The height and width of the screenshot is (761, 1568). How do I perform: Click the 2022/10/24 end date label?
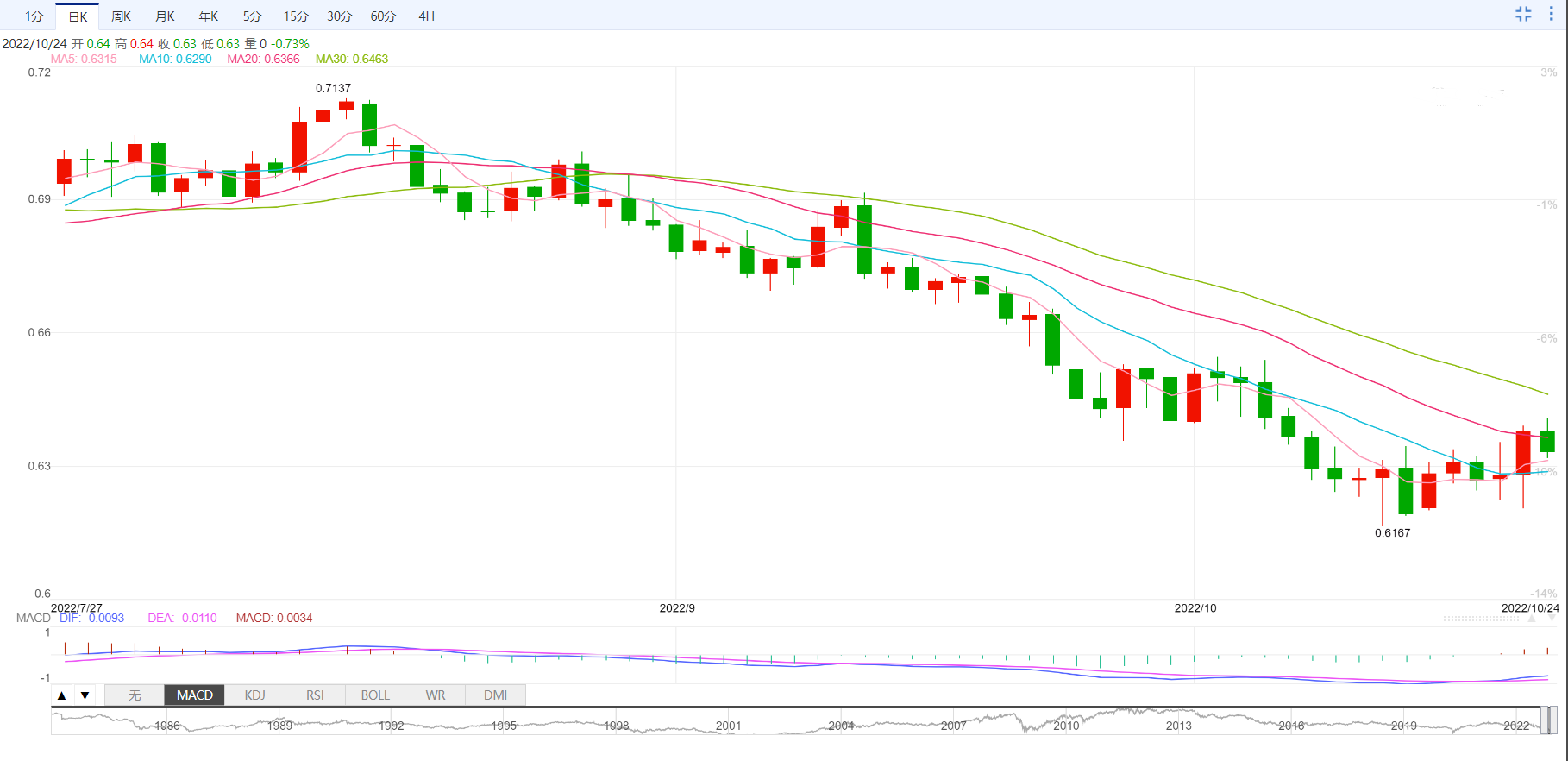[1530, 607]
